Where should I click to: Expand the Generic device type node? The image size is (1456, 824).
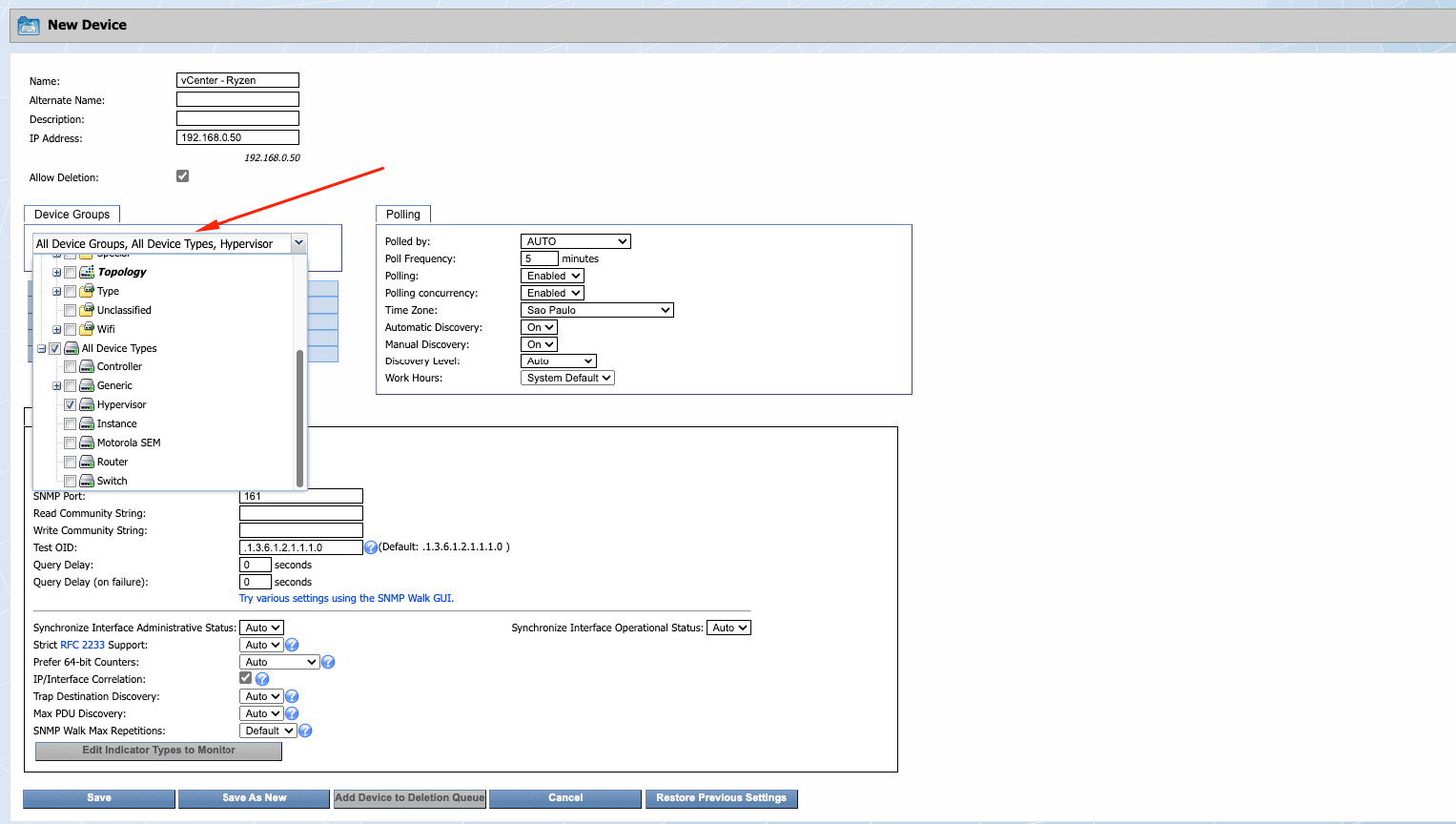pyautogui.click(x=56, y=386)
